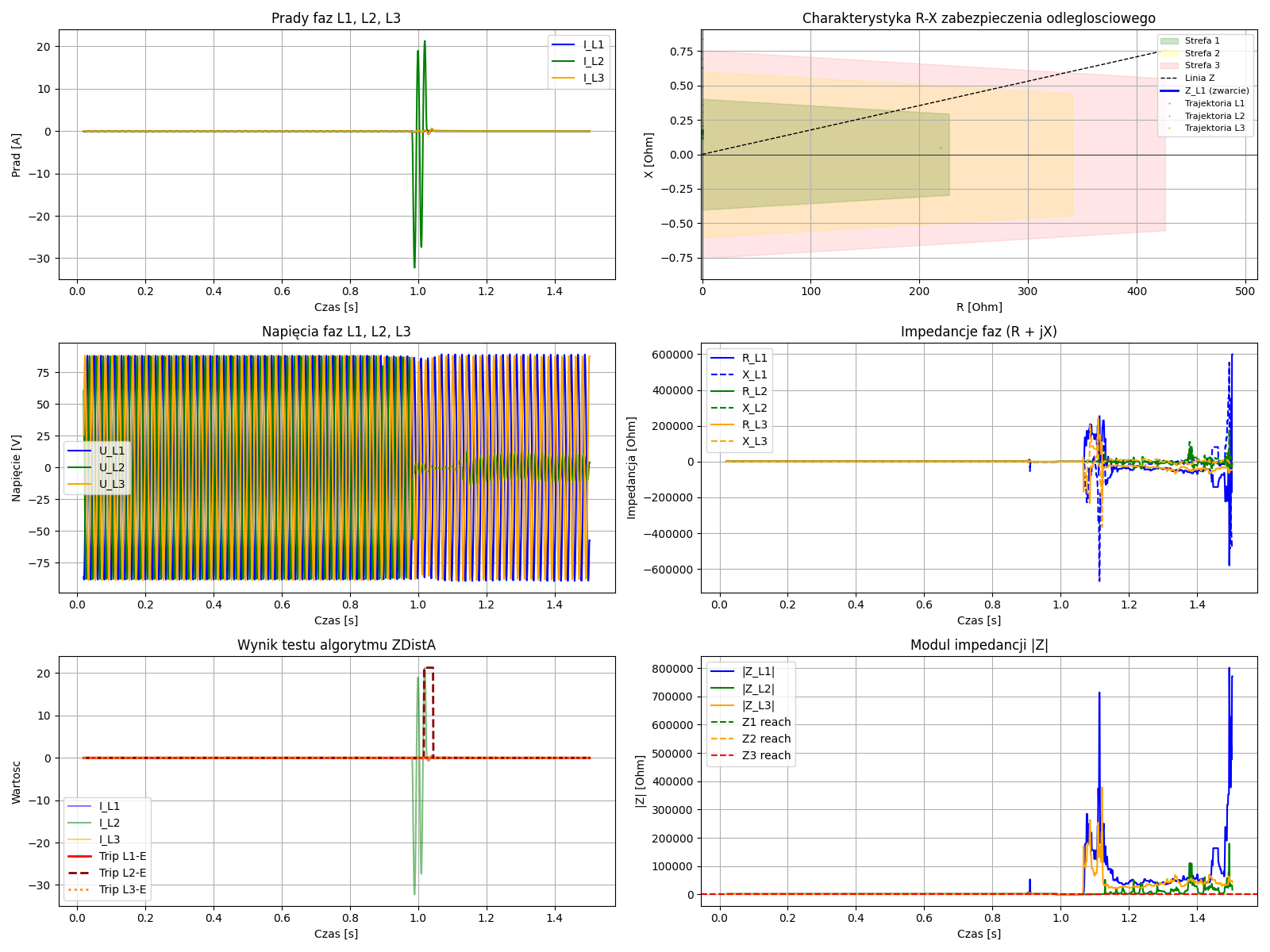This screenshot has height=952, width=1270.
Task: Select the 'Trip L2-E' legend entry
Action: coord(122,873)
